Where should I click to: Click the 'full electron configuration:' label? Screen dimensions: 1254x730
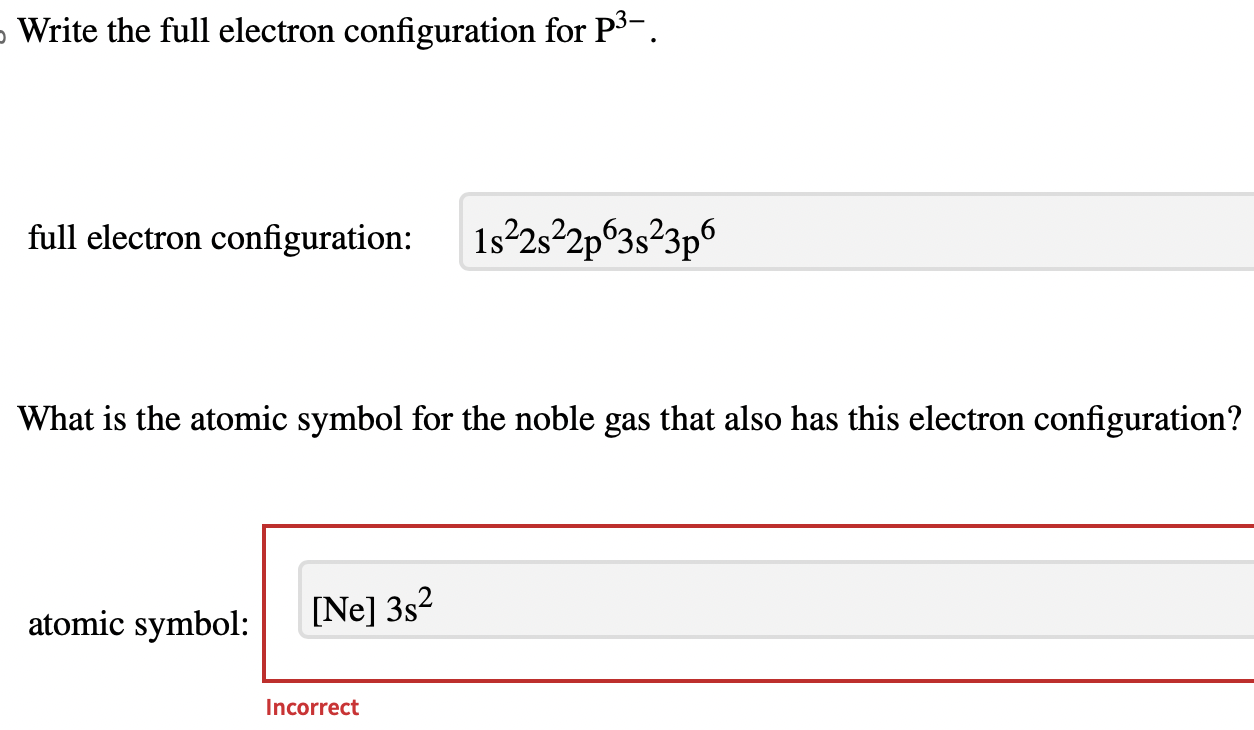pyautogui.click(x=222, y=238)
